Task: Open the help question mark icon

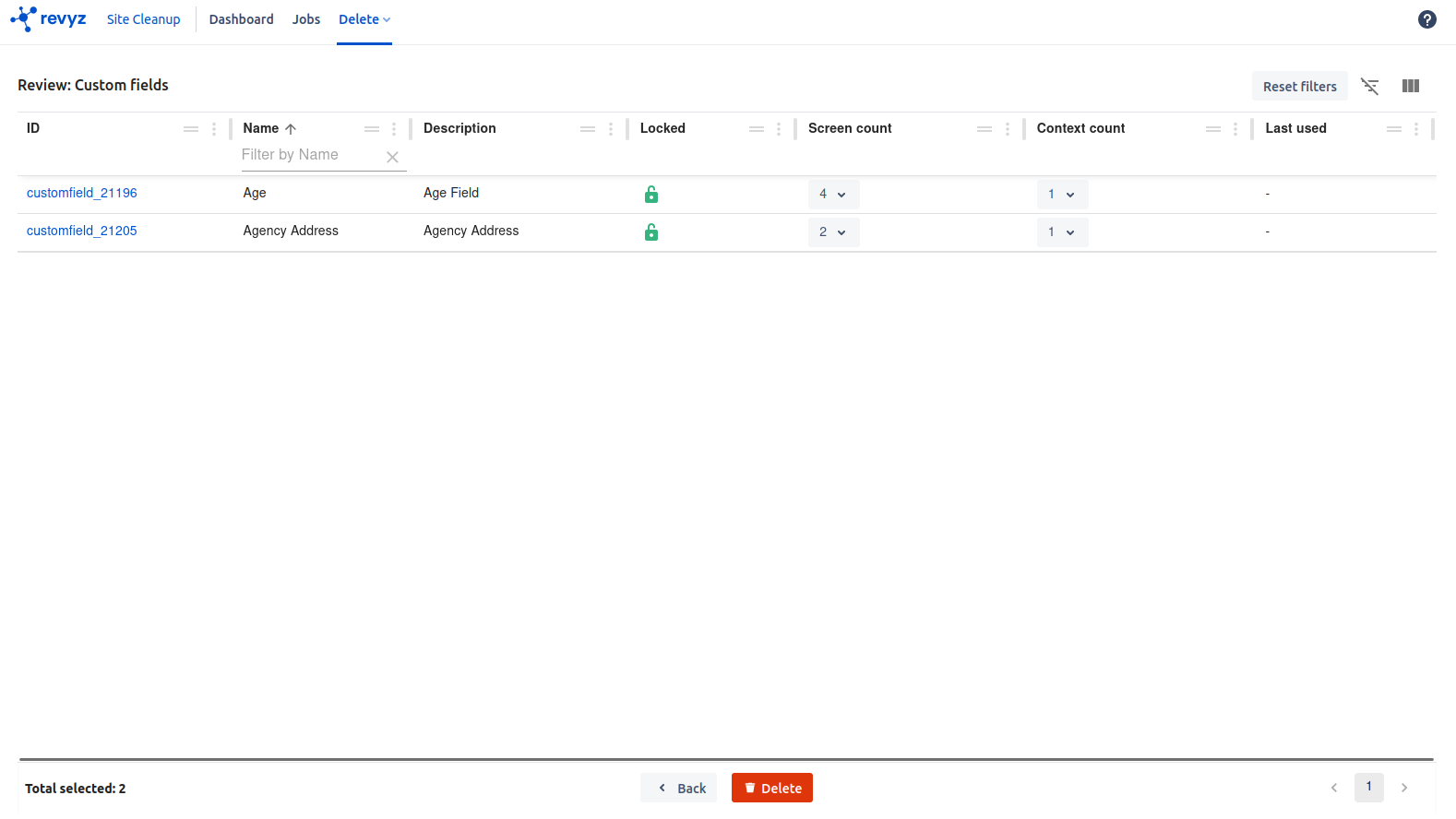Action: [1426, 19]
